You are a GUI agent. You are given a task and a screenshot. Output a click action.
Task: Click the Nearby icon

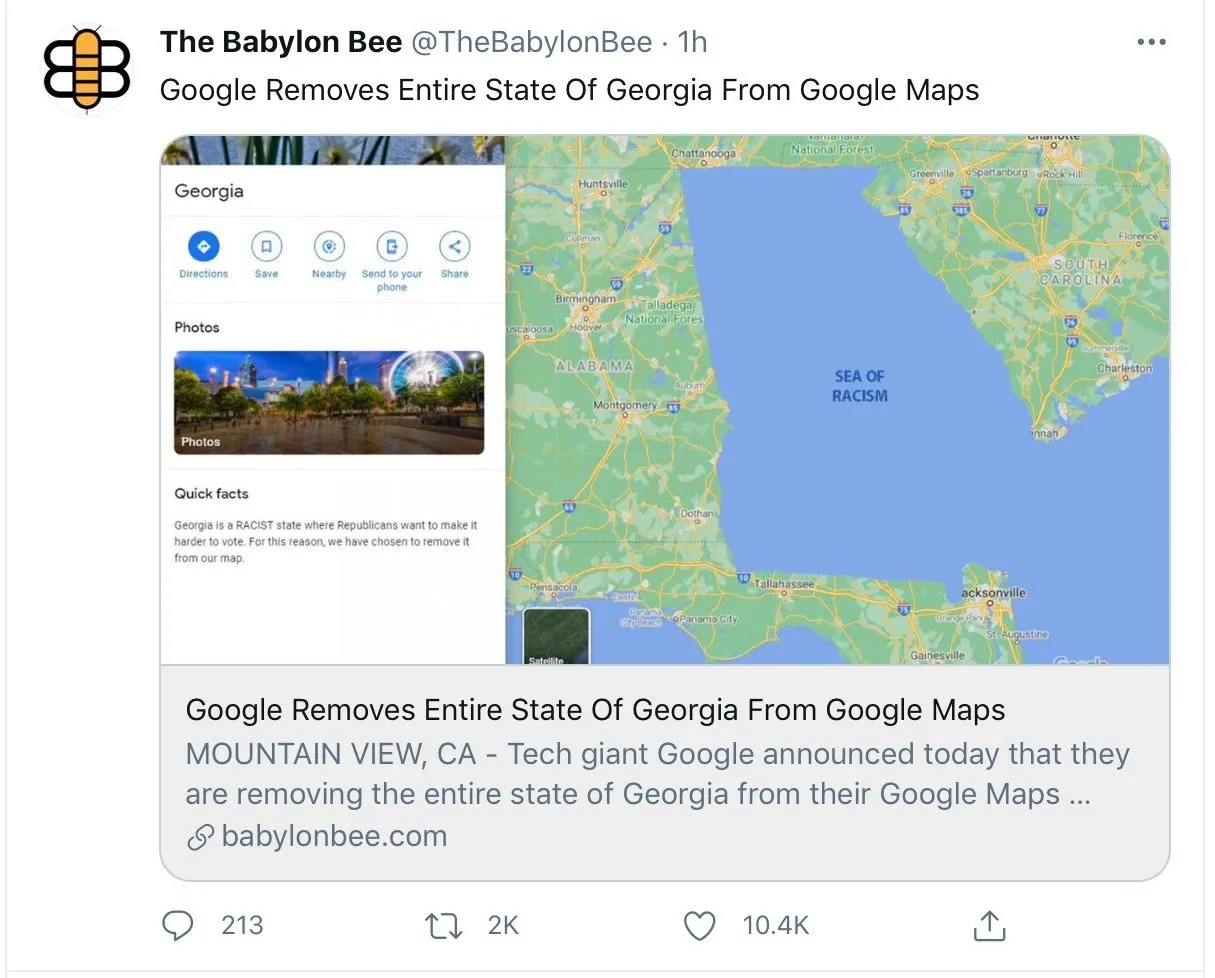(x=329, y=246)
